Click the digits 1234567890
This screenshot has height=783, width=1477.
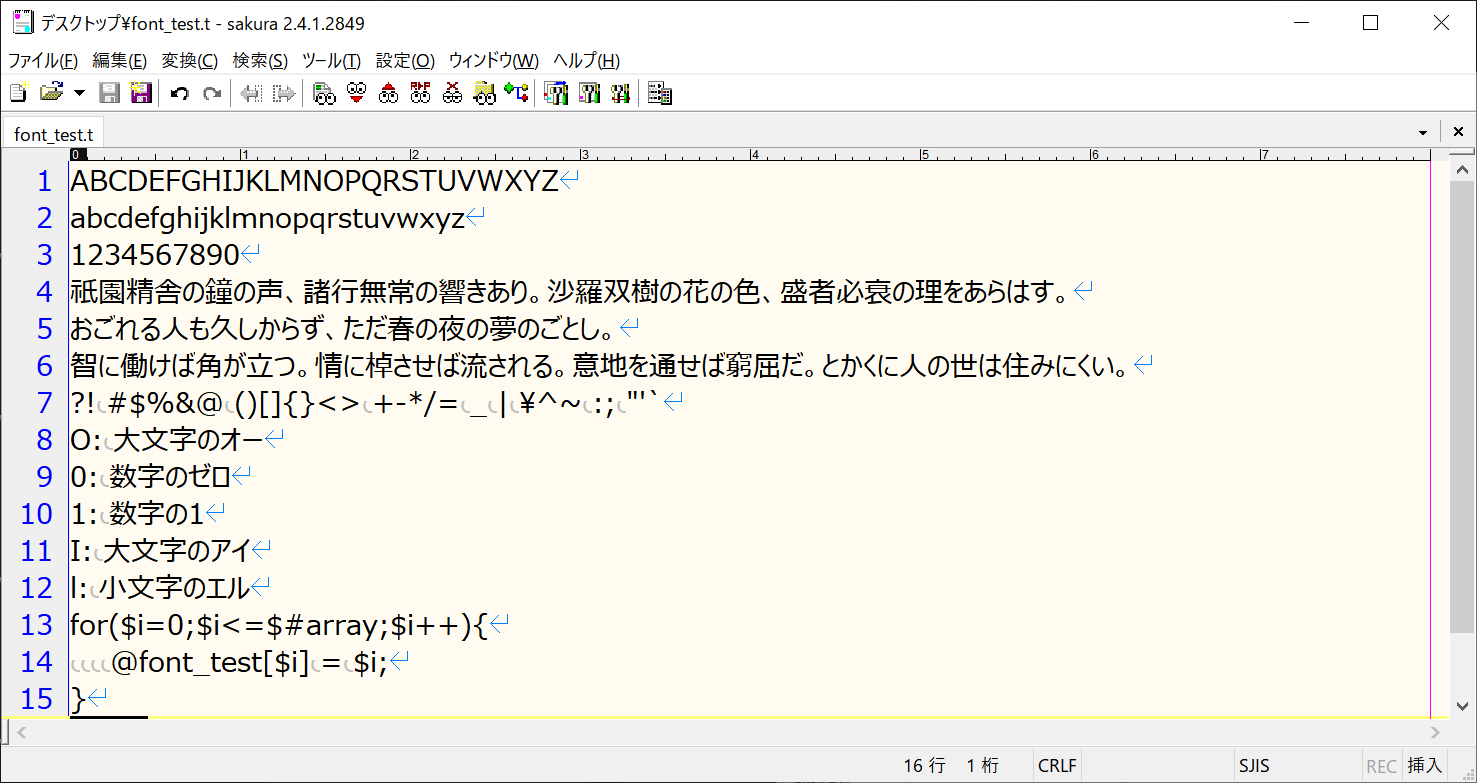155,255
